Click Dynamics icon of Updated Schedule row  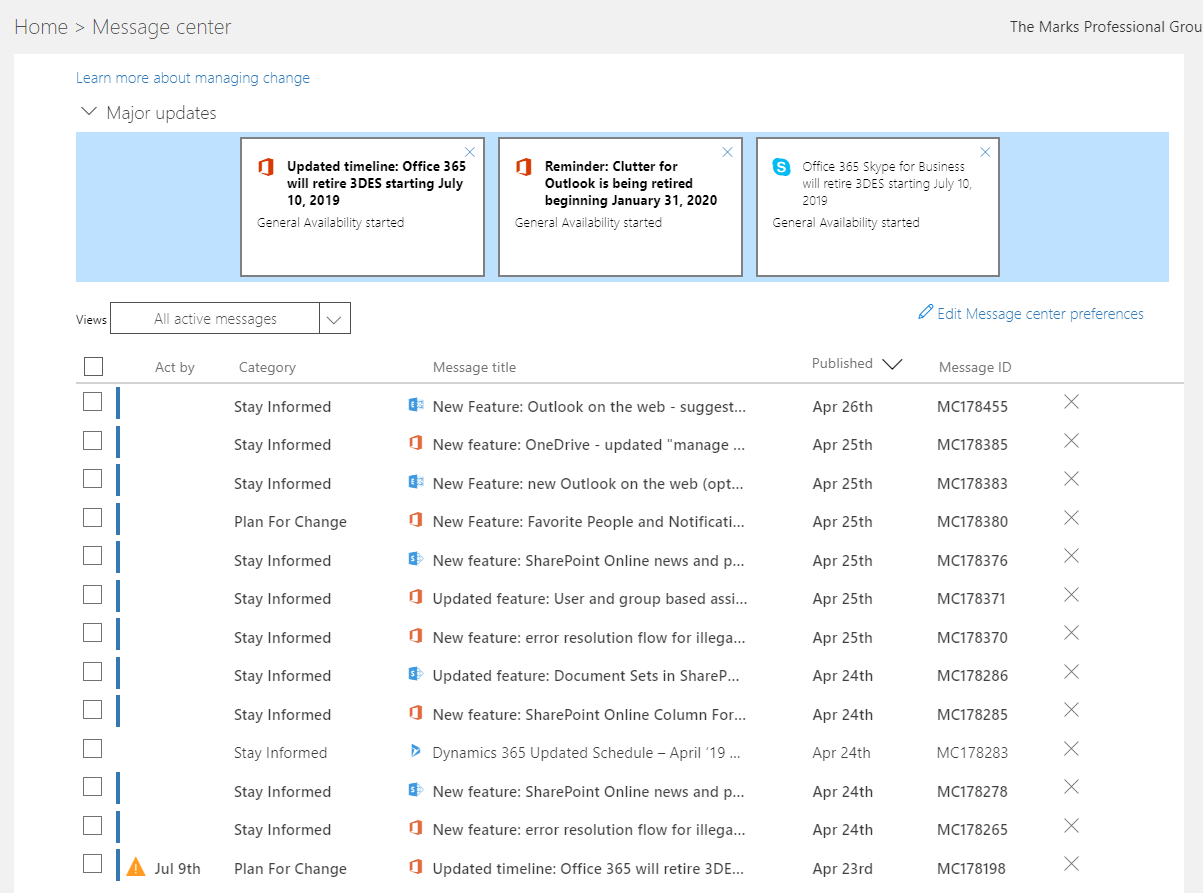(416, 751)
